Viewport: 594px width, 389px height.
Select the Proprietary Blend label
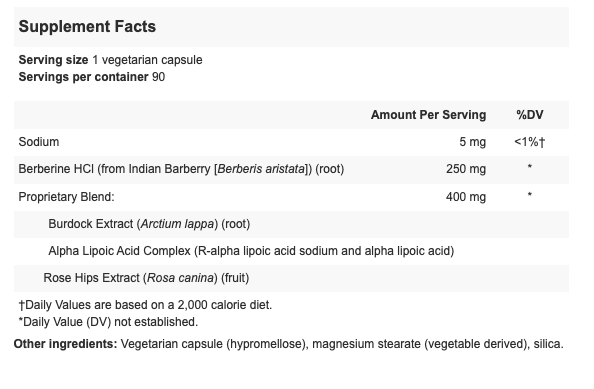coord(66,197)
